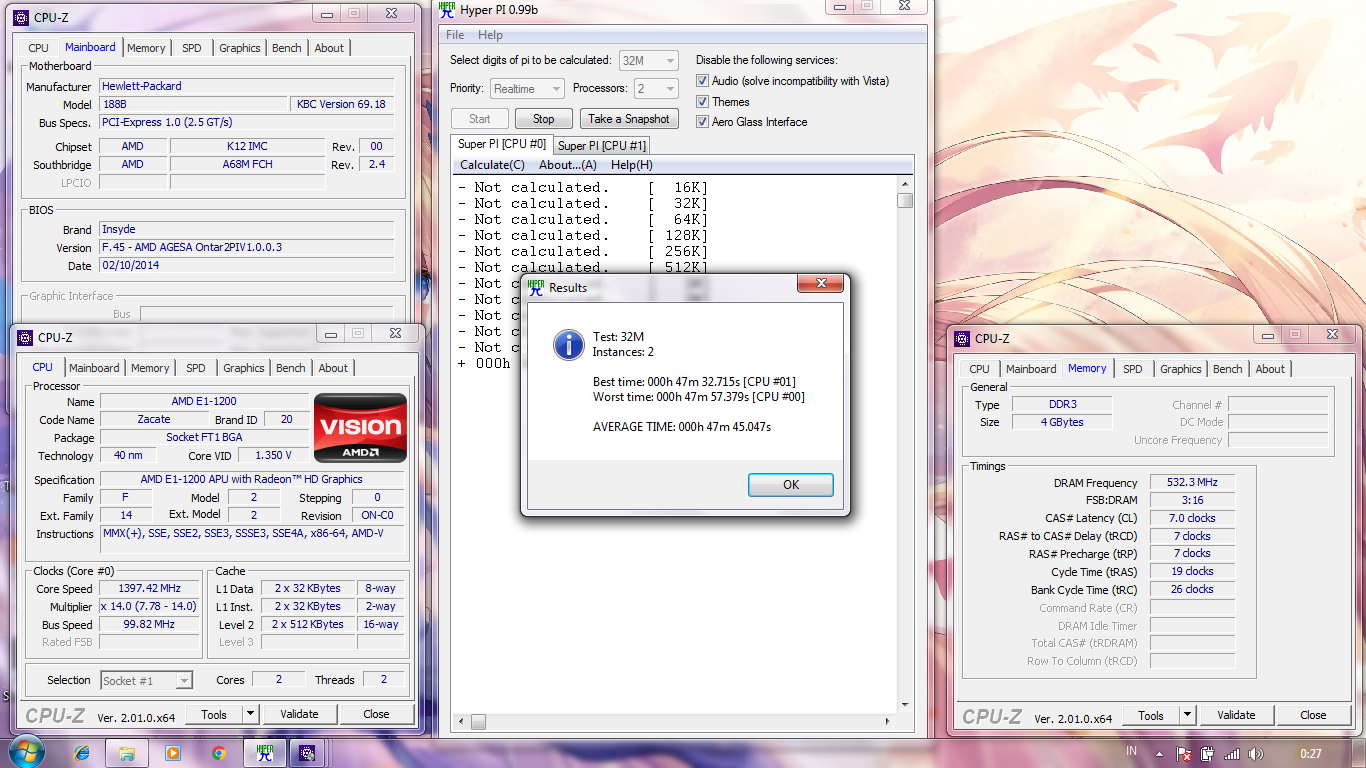
Task: Click Close in CPU tab window
Action: point(376,714)
